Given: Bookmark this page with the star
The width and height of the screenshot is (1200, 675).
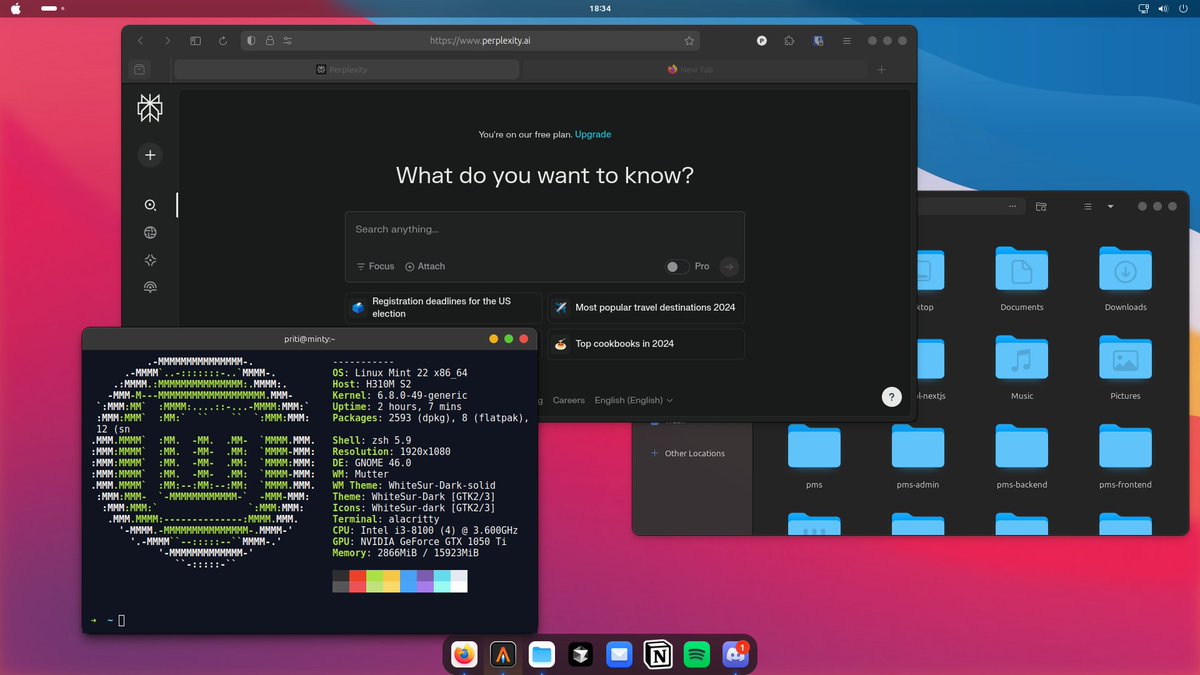Looking at the screenshot, I should click(x=689, y=41).
